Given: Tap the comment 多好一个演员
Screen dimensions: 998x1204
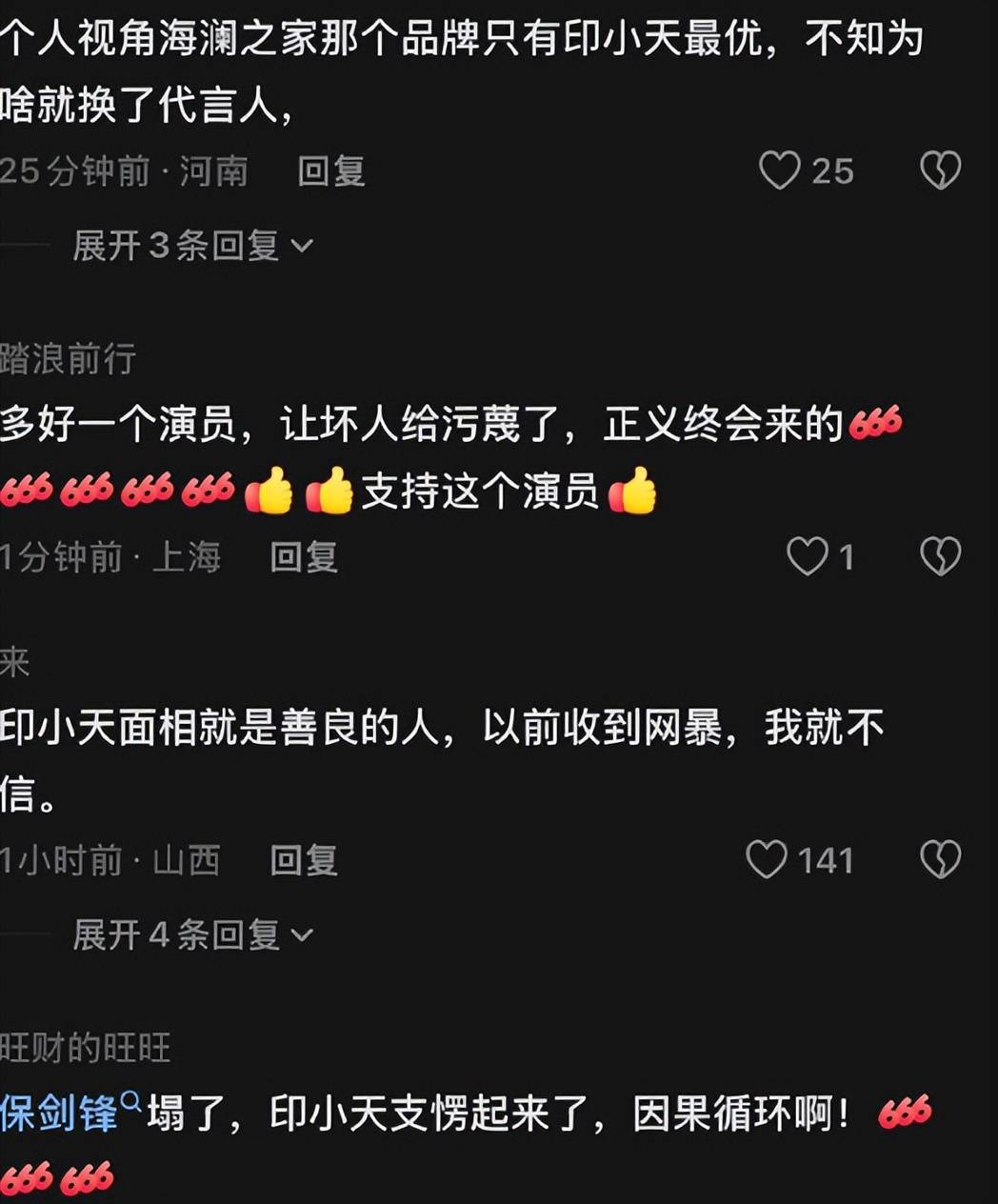Looking at the screenshot, I should [x=451, y=458].
